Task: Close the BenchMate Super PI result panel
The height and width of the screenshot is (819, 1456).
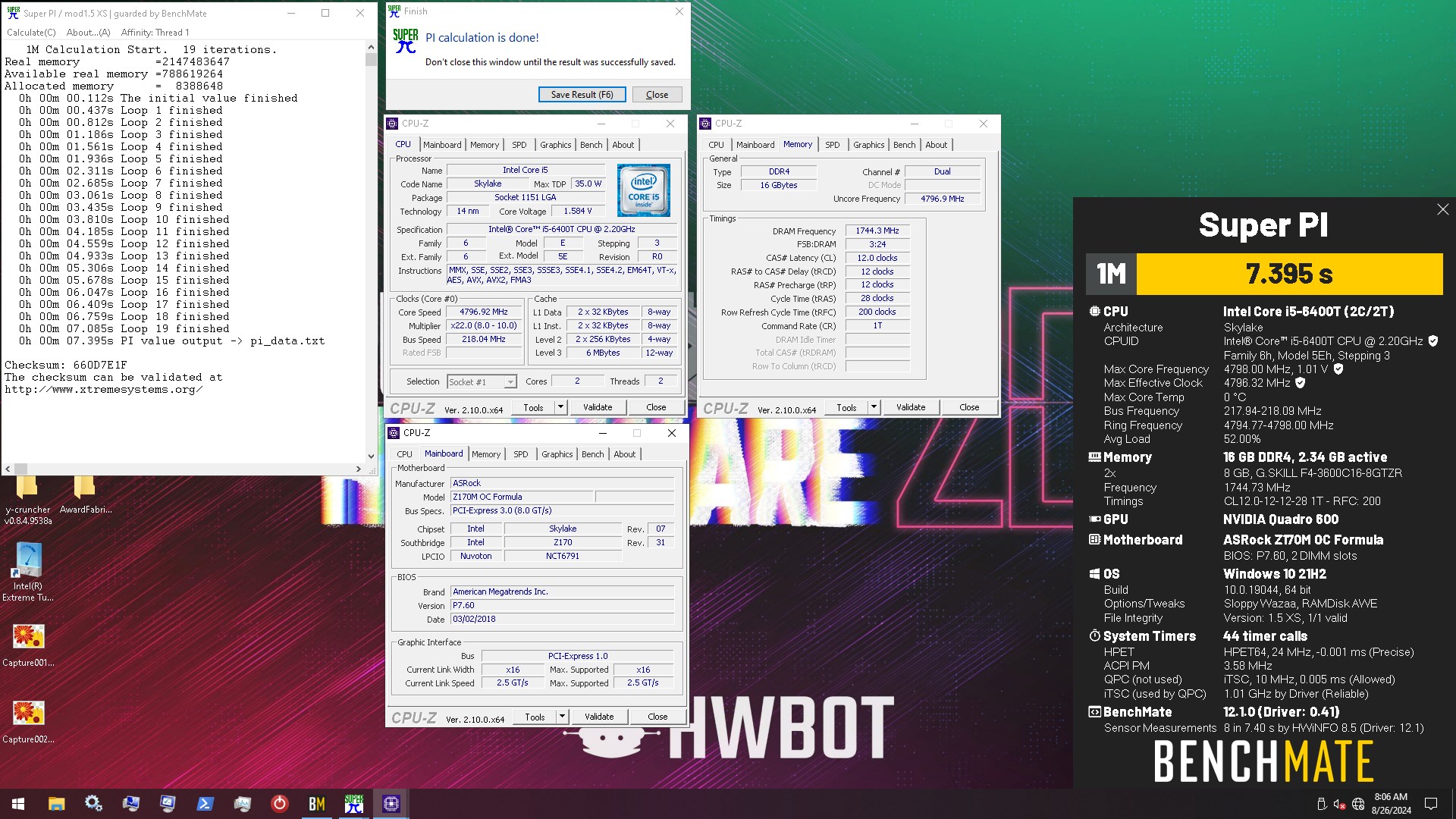Action: [x=1442, y=209]
